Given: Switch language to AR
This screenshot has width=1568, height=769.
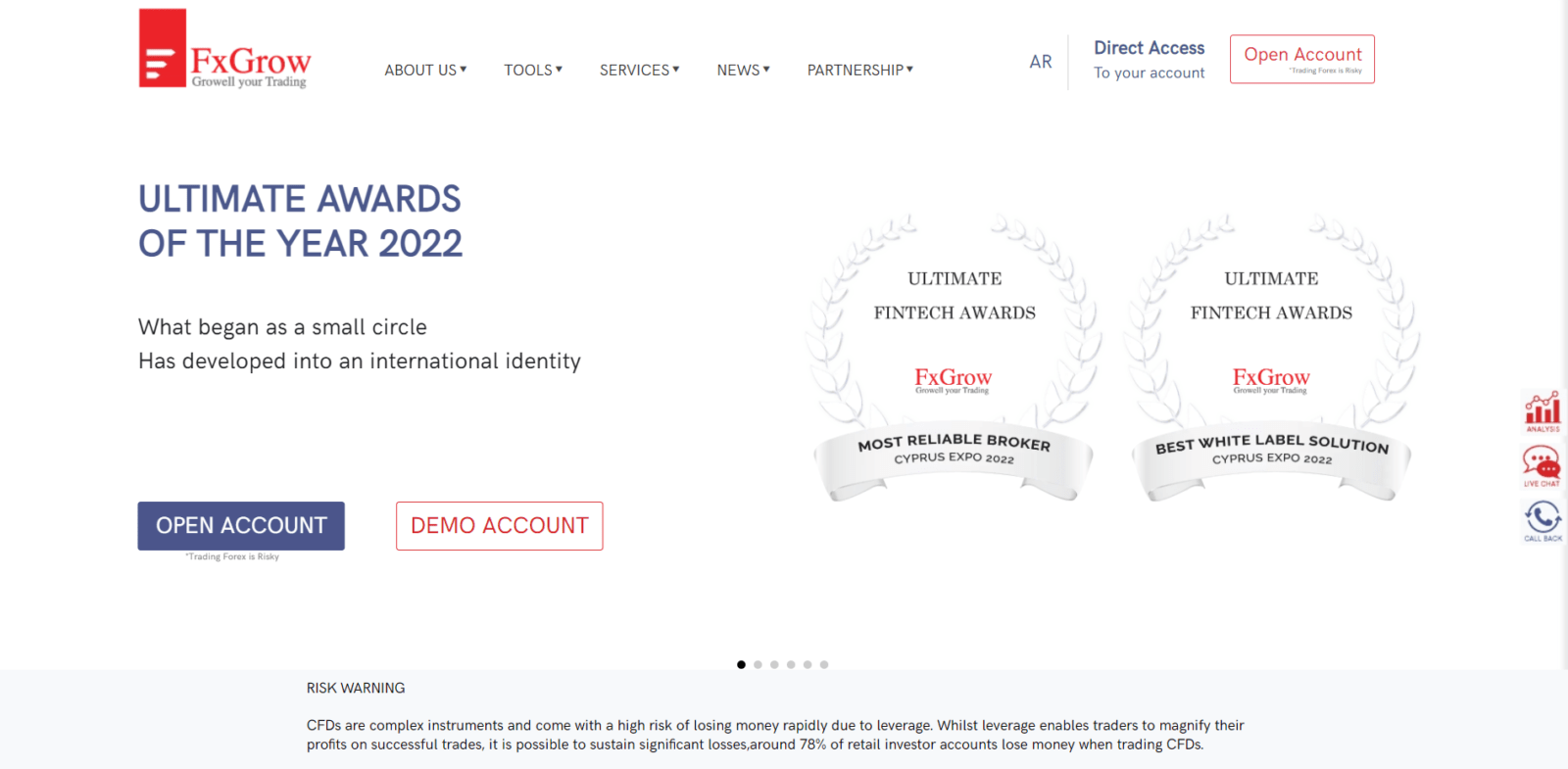Looking at the screenshot, I should (x=1041, y=62).
